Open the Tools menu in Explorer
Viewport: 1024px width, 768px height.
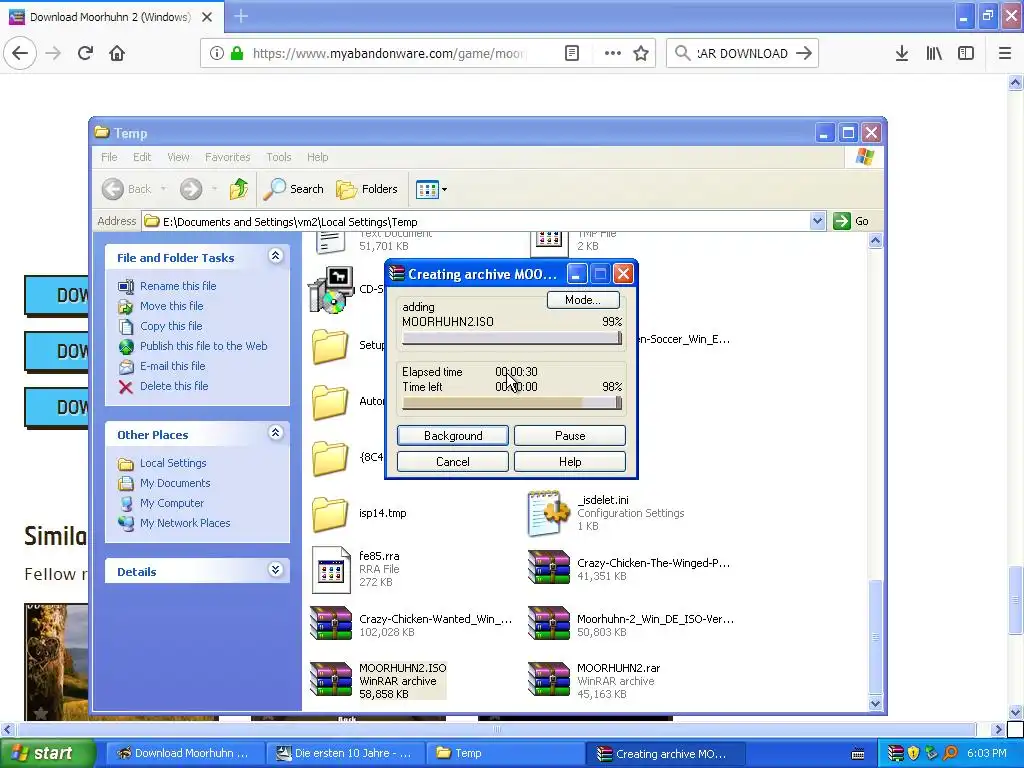pos(279,157)
